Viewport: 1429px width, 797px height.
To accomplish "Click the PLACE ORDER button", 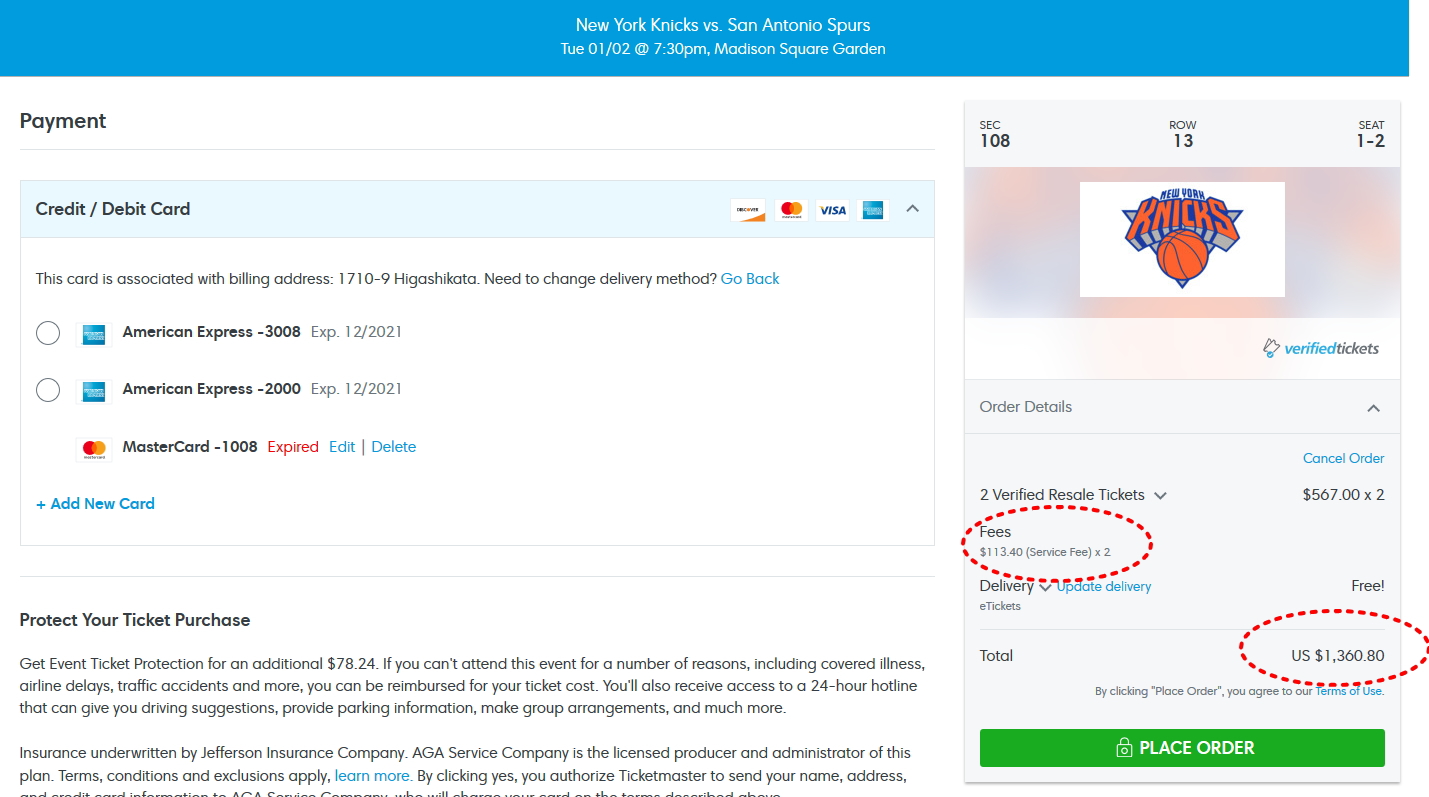I will [1182, 748].
